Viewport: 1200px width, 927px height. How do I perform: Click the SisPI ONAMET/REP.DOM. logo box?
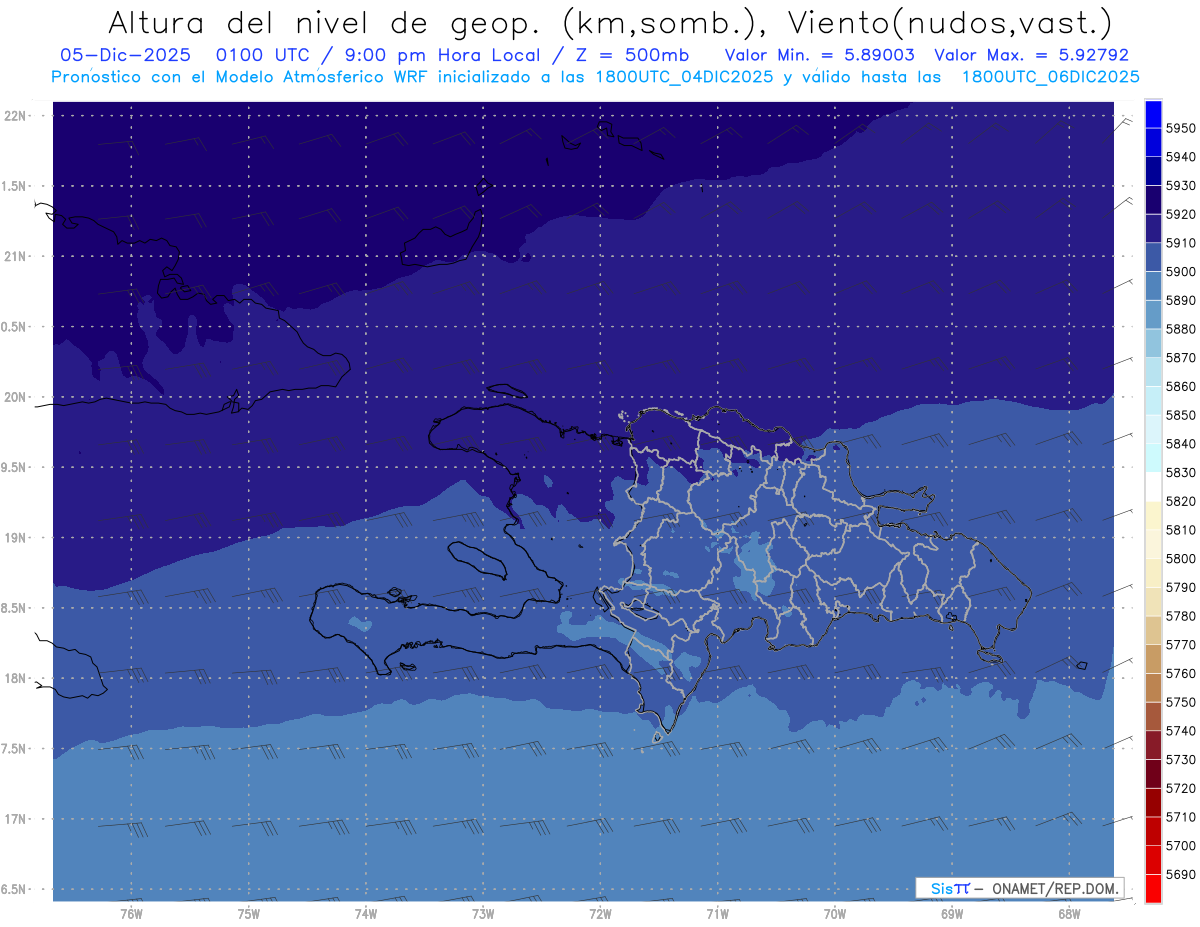1019,888
